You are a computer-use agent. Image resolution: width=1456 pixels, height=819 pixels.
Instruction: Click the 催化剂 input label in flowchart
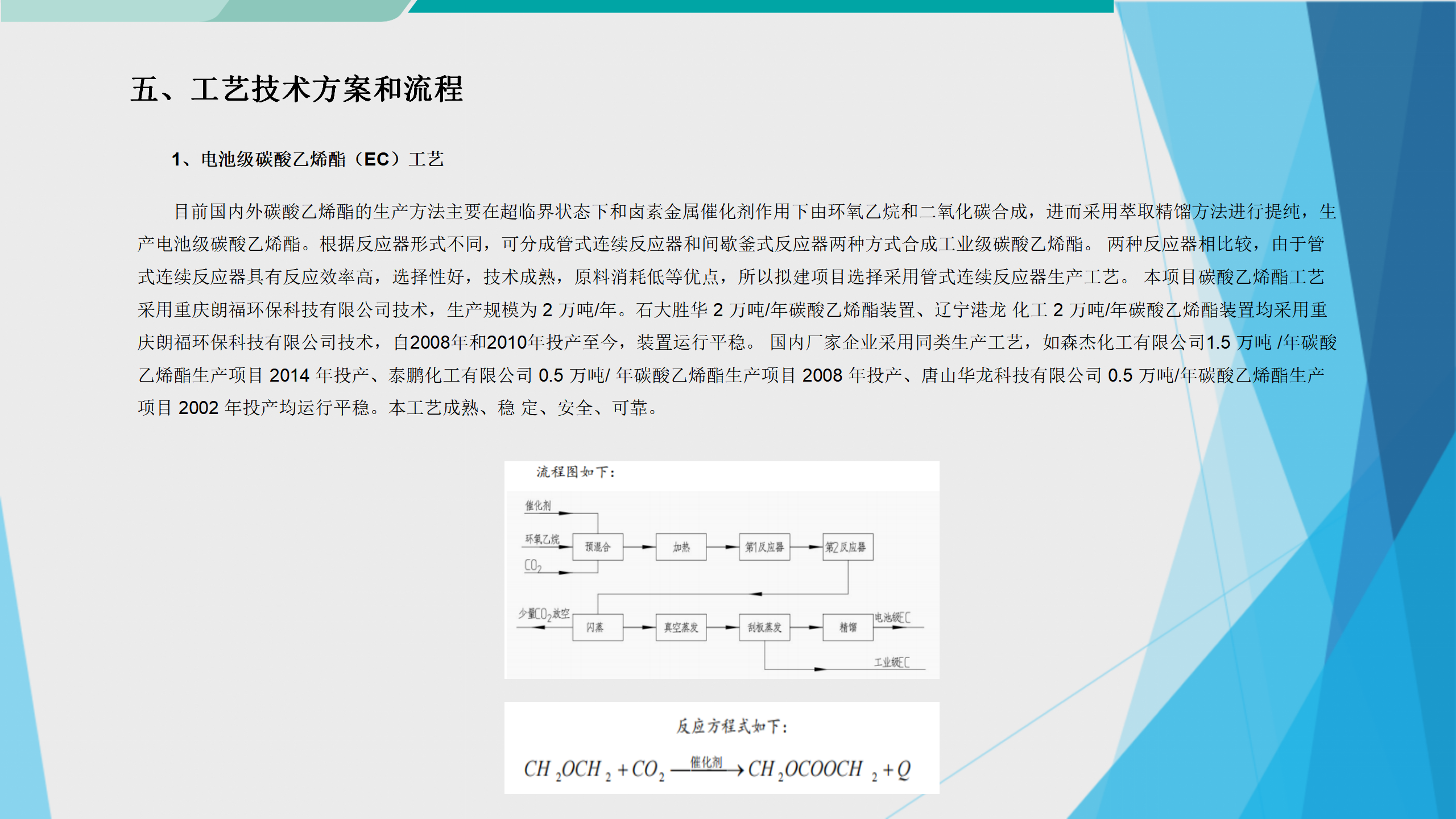point(537,506)
